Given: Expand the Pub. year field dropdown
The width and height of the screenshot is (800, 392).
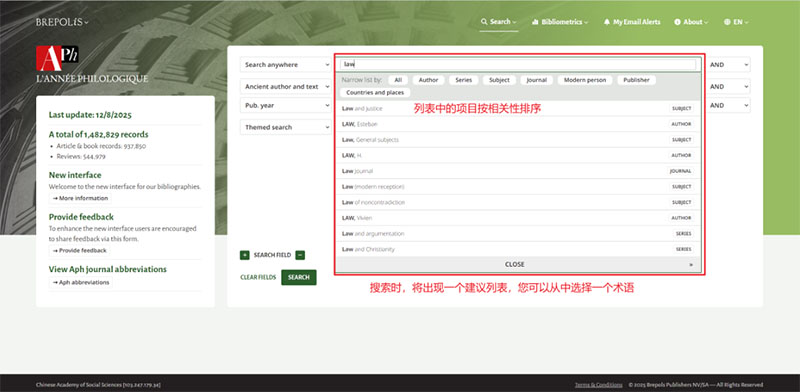Looking at the screenshot, I should pyautogui.click(x=286, y=106).
